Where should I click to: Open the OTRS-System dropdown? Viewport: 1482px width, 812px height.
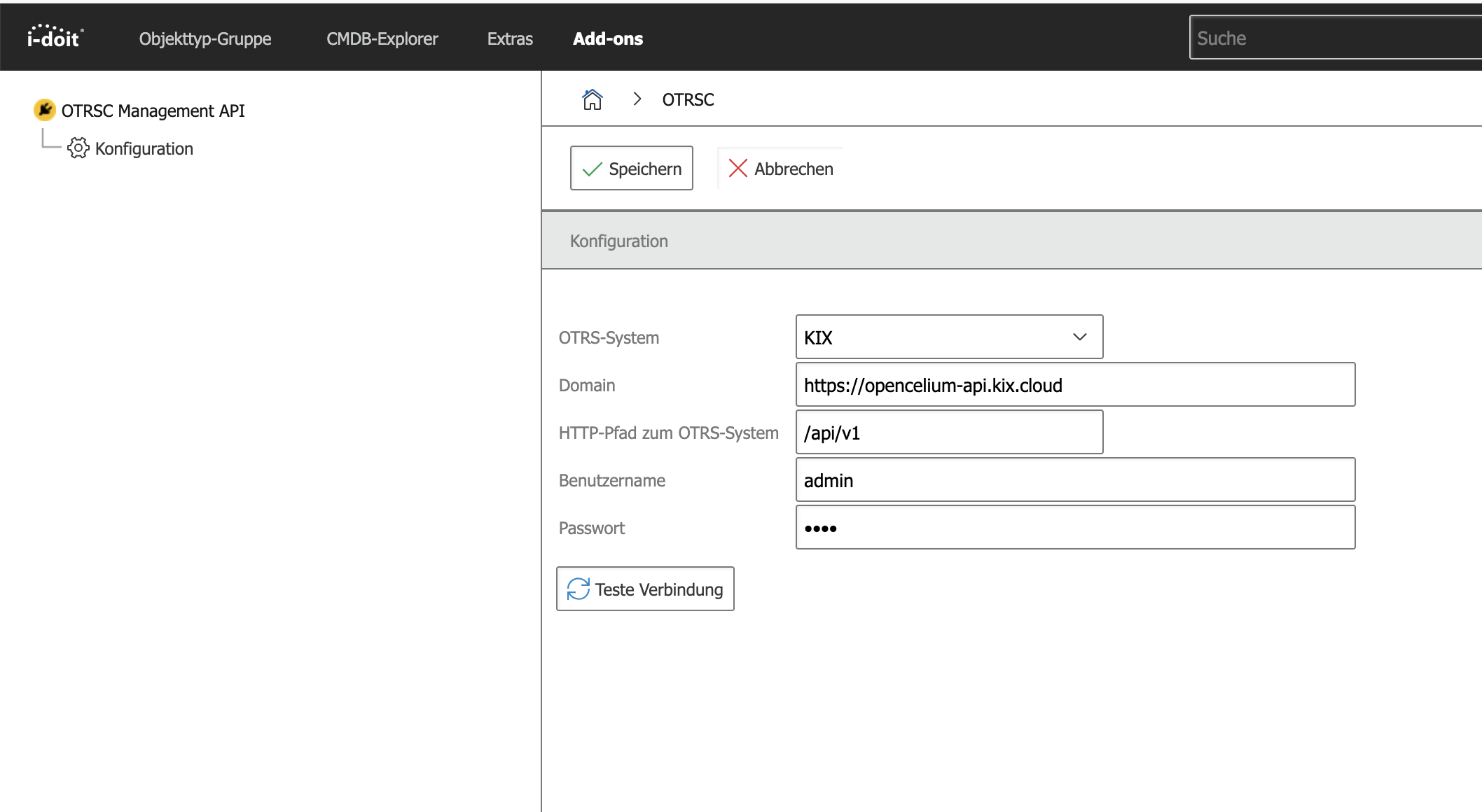949,337
